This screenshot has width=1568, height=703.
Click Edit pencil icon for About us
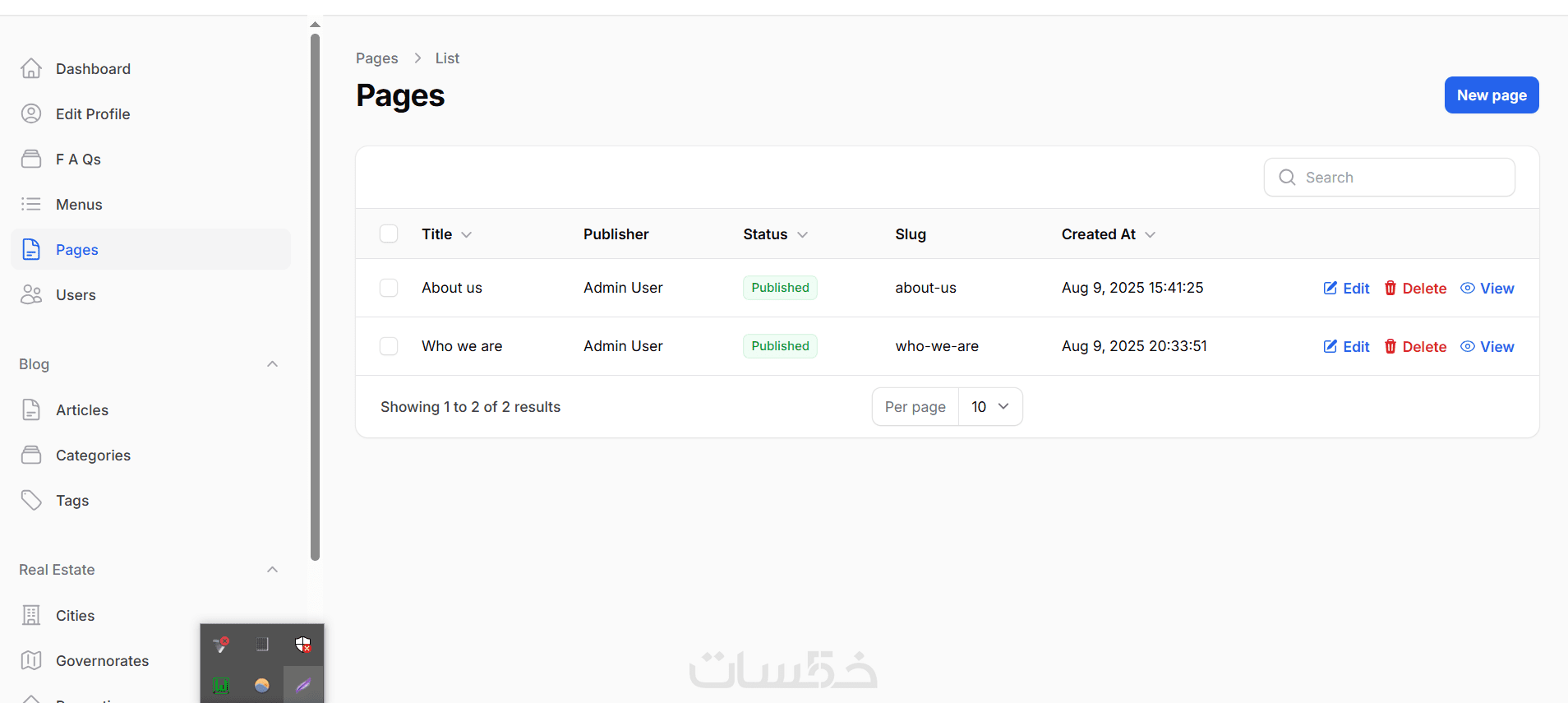coord(1330,289)
